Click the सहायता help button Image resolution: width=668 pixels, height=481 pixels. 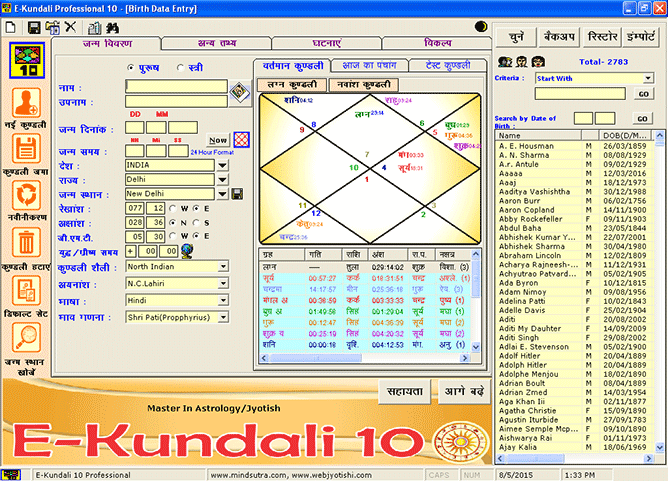tap(405, 391)
